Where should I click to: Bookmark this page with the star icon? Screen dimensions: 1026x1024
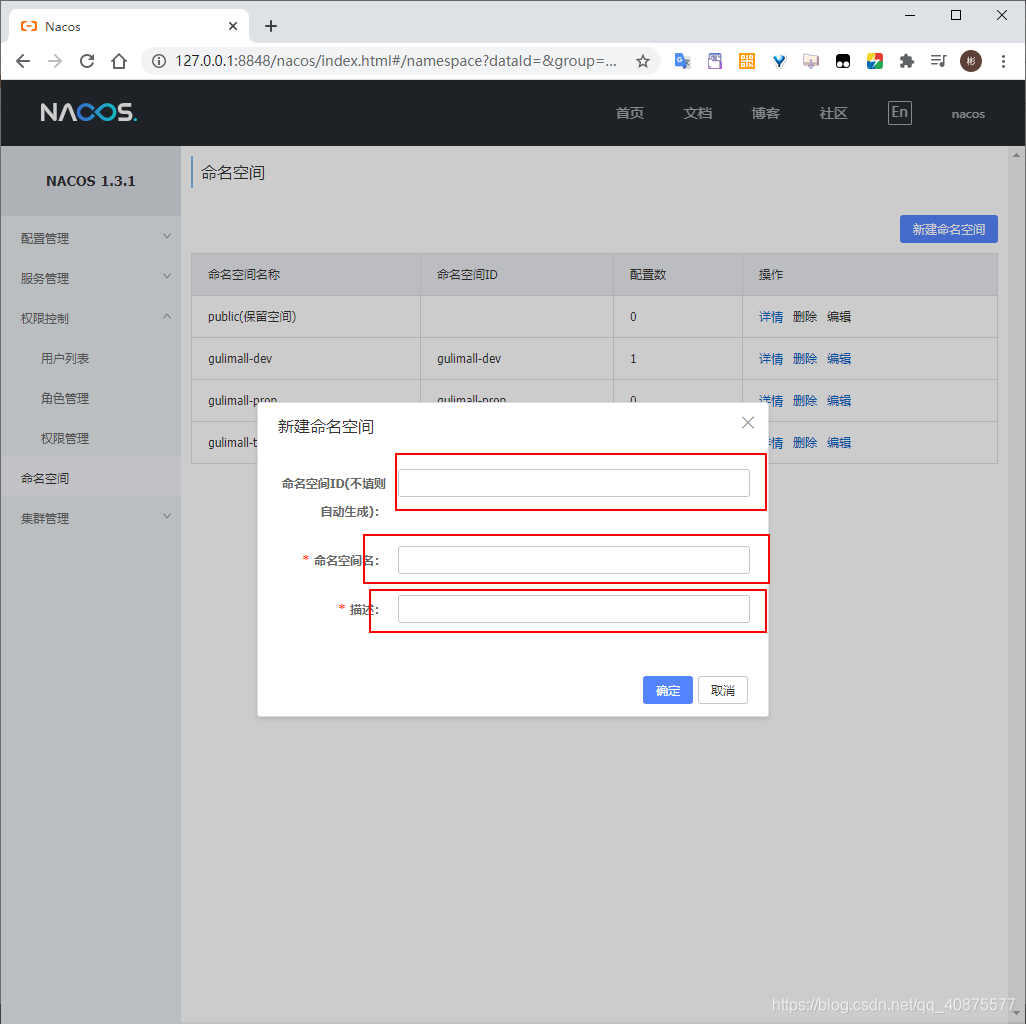[643, 61]
